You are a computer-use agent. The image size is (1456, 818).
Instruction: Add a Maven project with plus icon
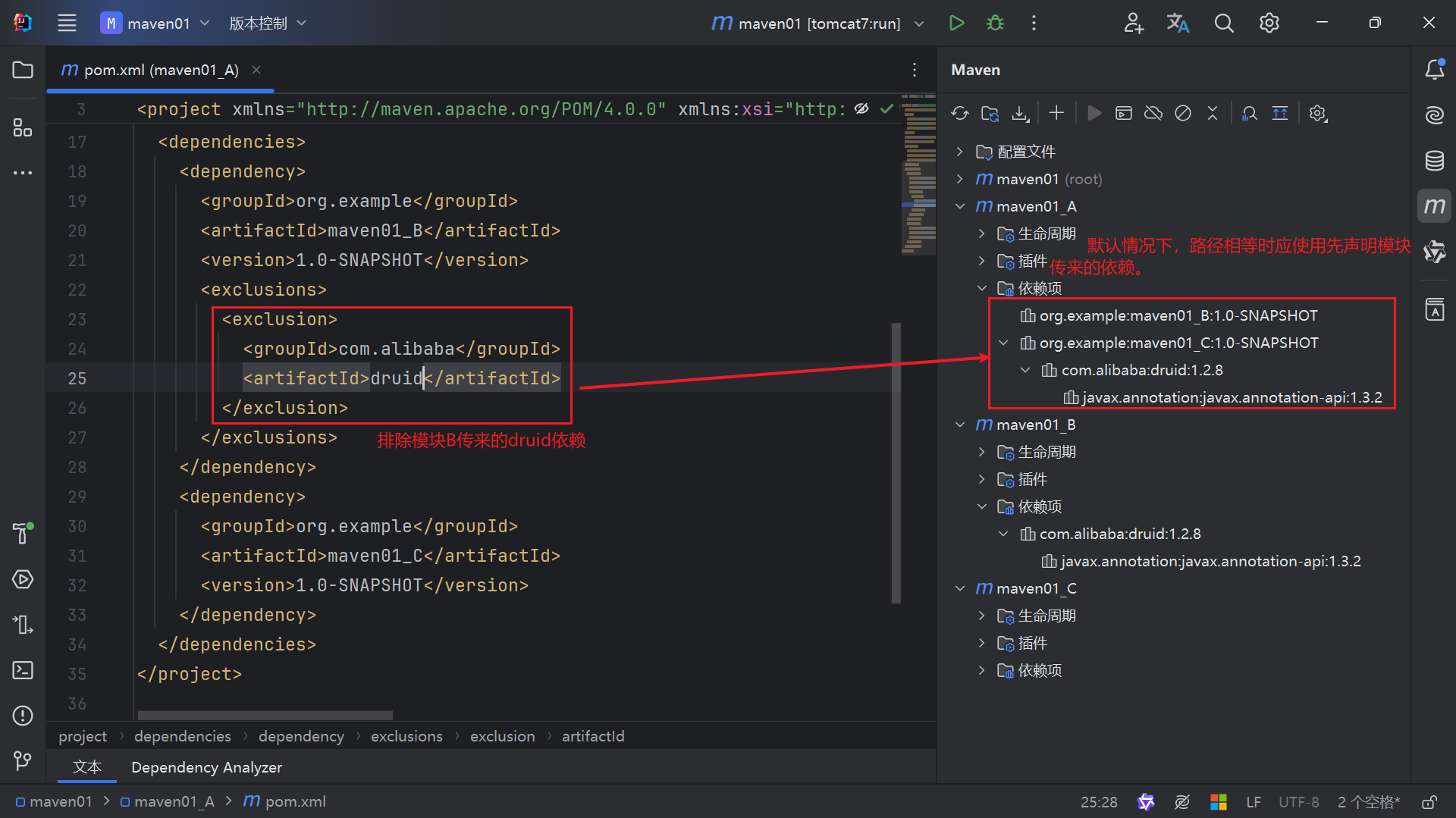click(1056, 113)
